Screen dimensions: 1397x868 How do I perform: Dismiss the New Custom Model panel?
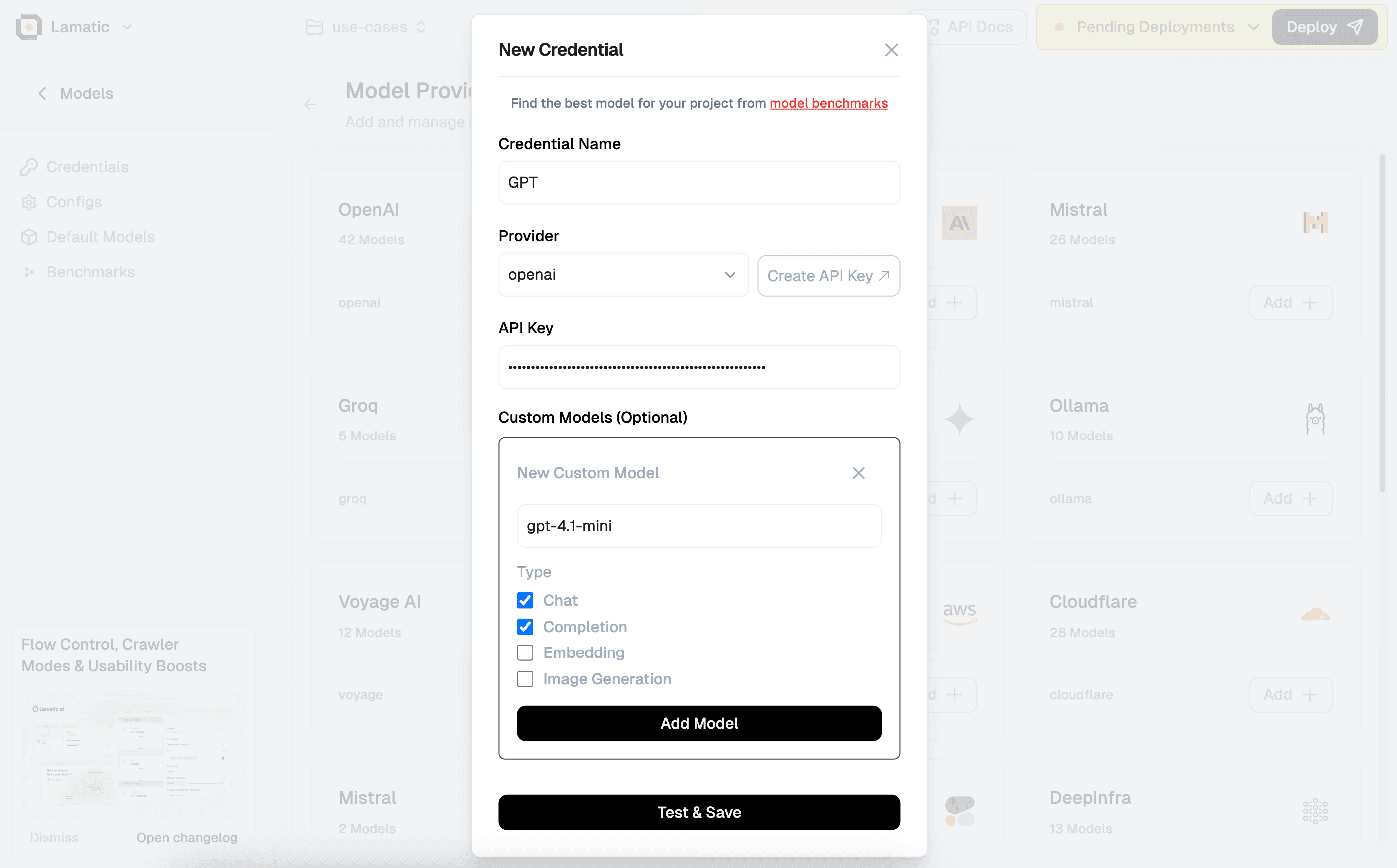[x=859, y=473]
